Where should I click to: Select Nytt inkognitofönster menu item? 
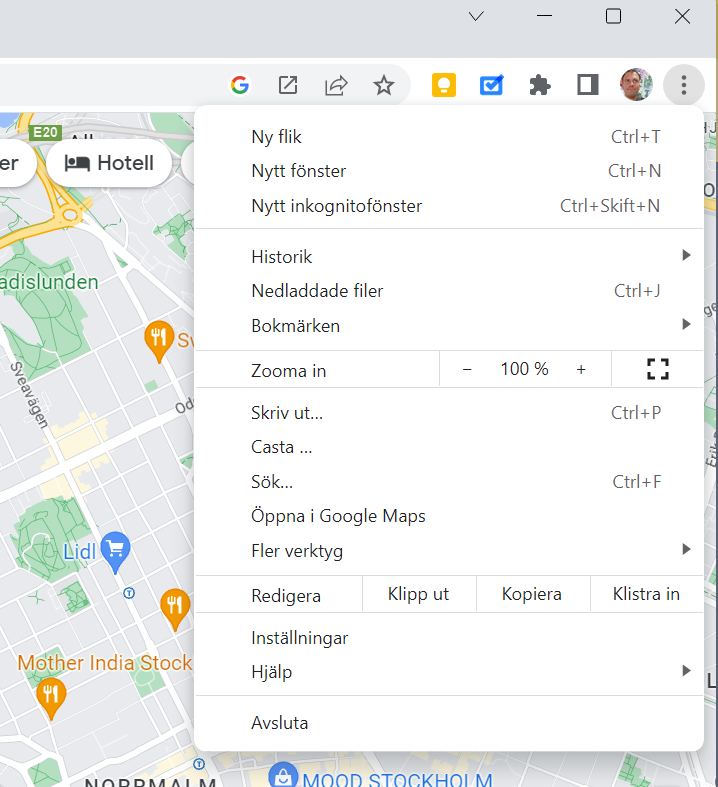(x=337, y=206)
